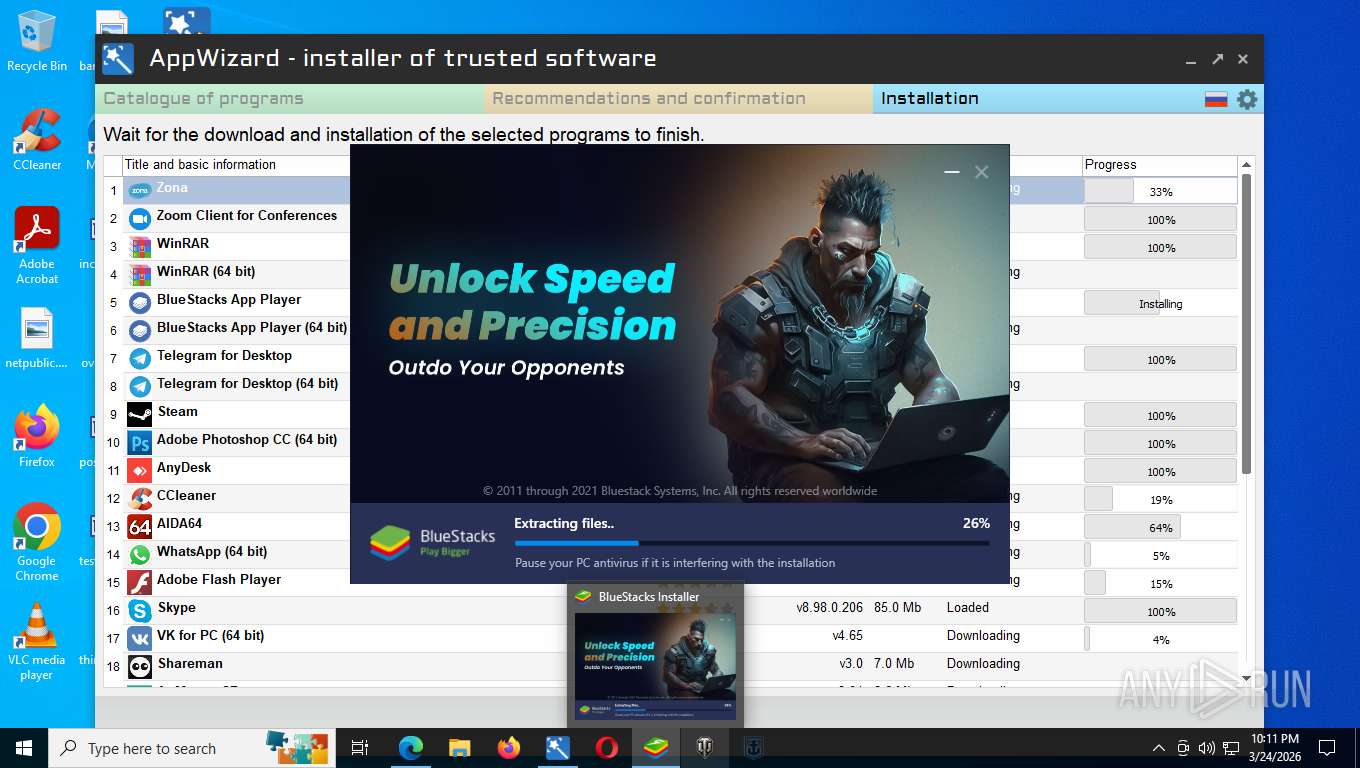Click scrollbar down arrow in program list

click(1246, 678)
